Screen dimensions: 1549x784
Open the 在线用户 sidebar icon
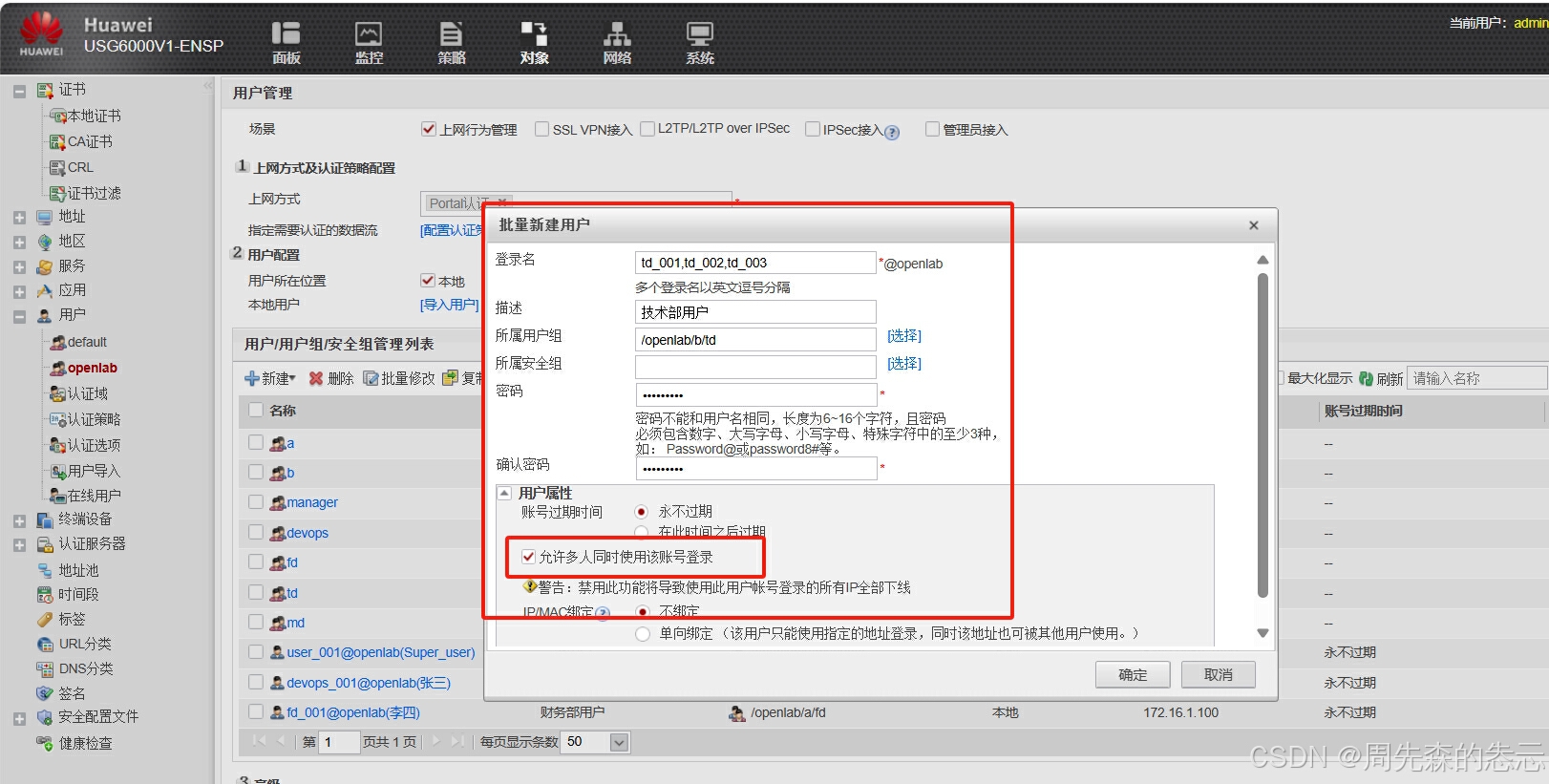(x=57, y=496)
